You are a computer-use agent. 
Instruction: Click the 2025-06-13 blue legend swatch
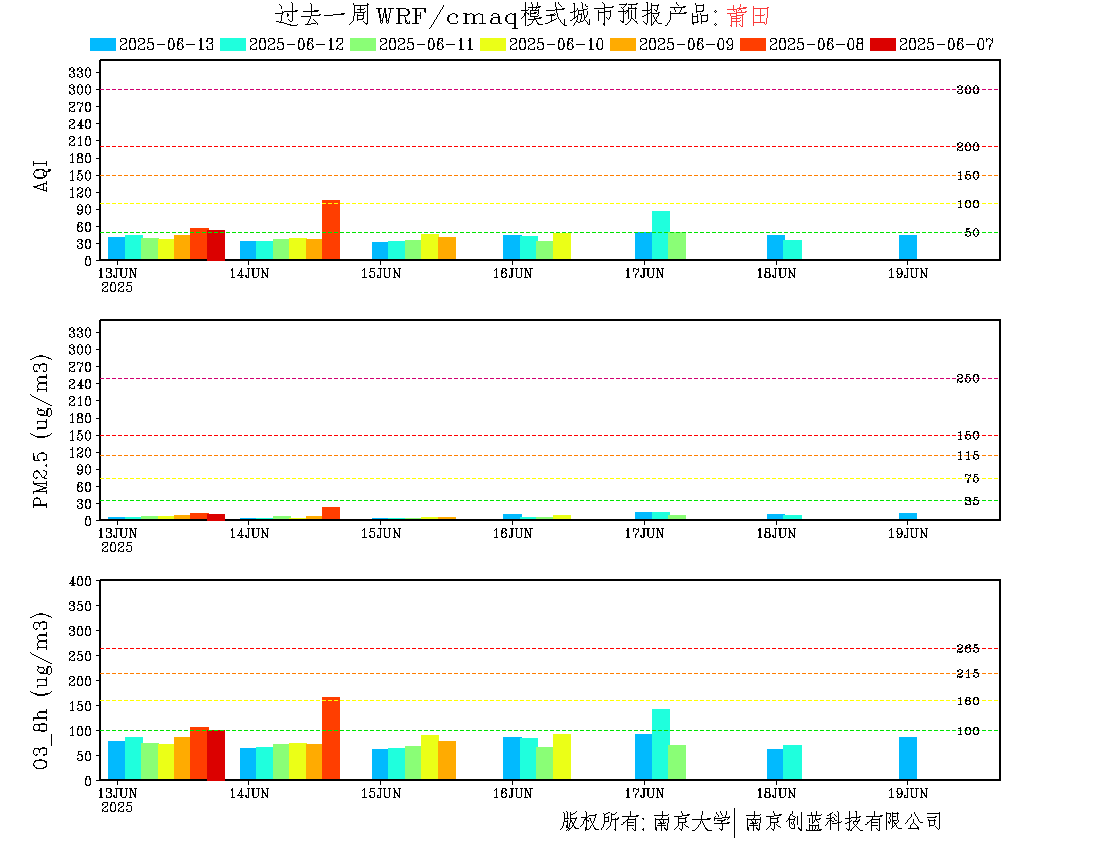(x=102, y=44)
